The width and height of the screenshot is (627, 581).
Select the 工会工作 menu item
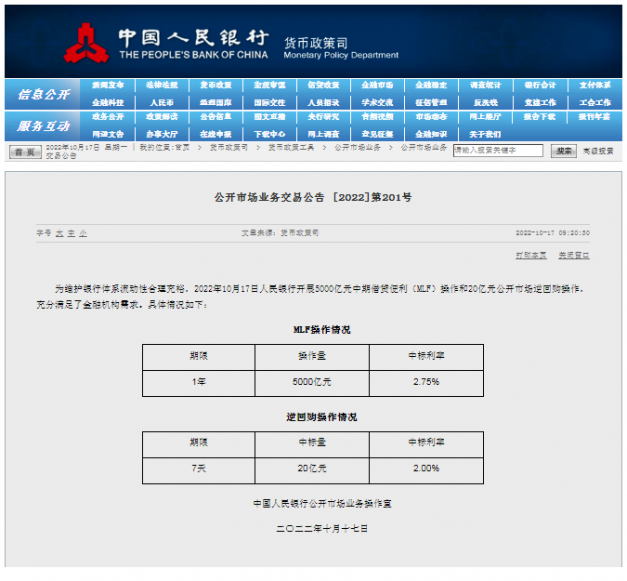(x=595, y=103)
